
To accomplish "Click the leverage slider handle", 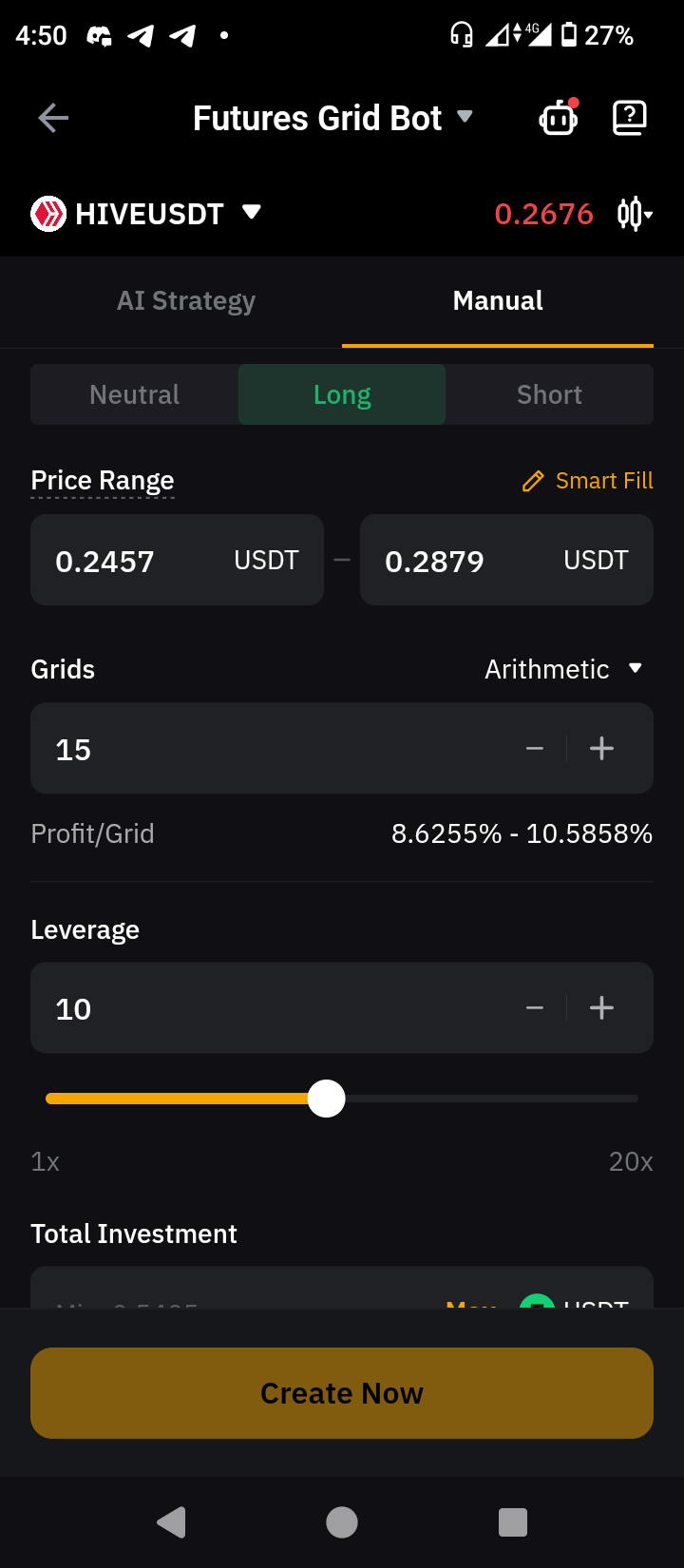I will (327, 1099).
